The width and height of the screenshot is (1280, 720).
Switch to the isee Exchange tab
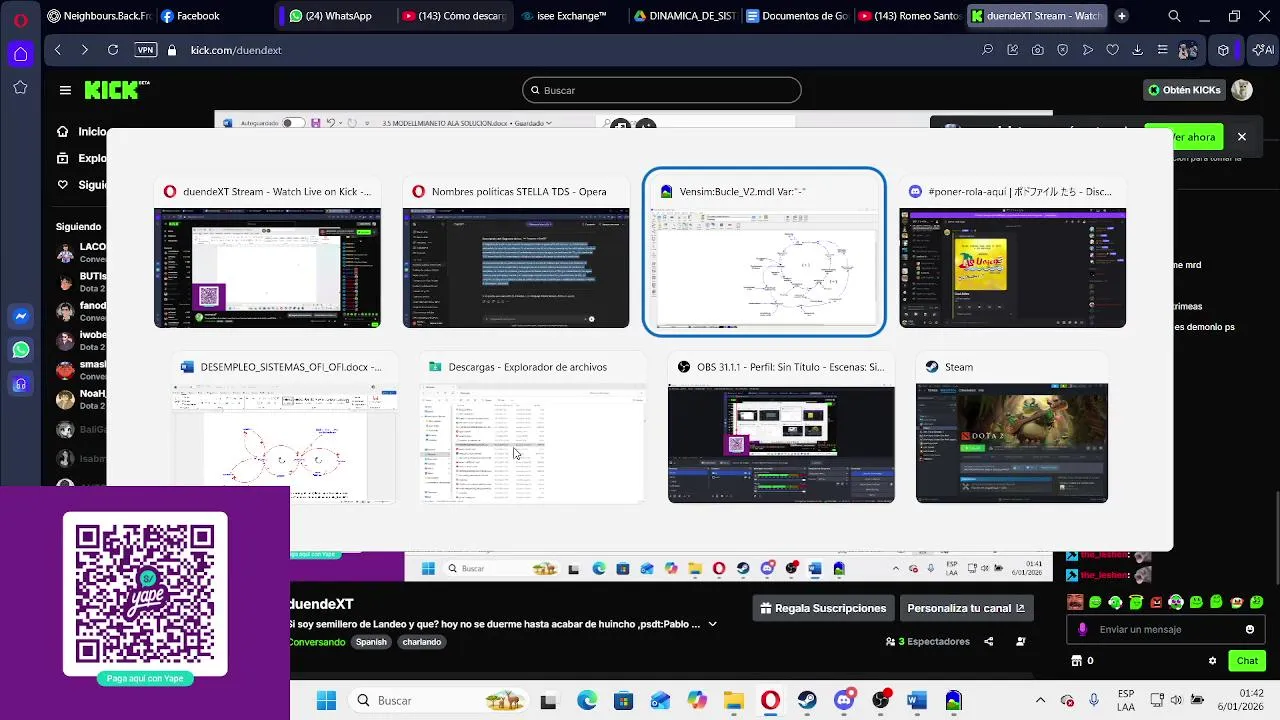tap(570, 16)
